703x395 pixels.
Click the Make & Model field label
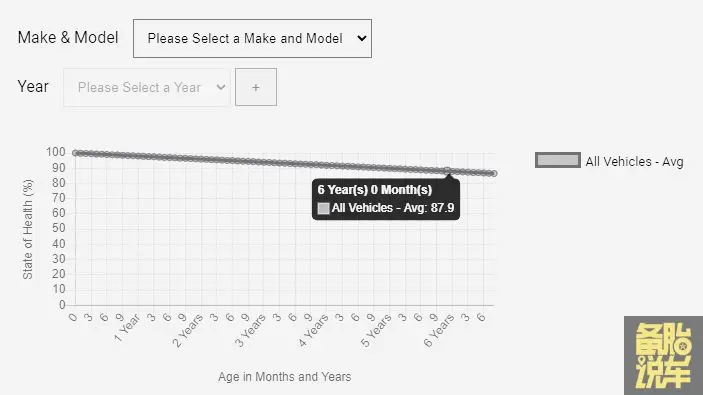[68, 38]
